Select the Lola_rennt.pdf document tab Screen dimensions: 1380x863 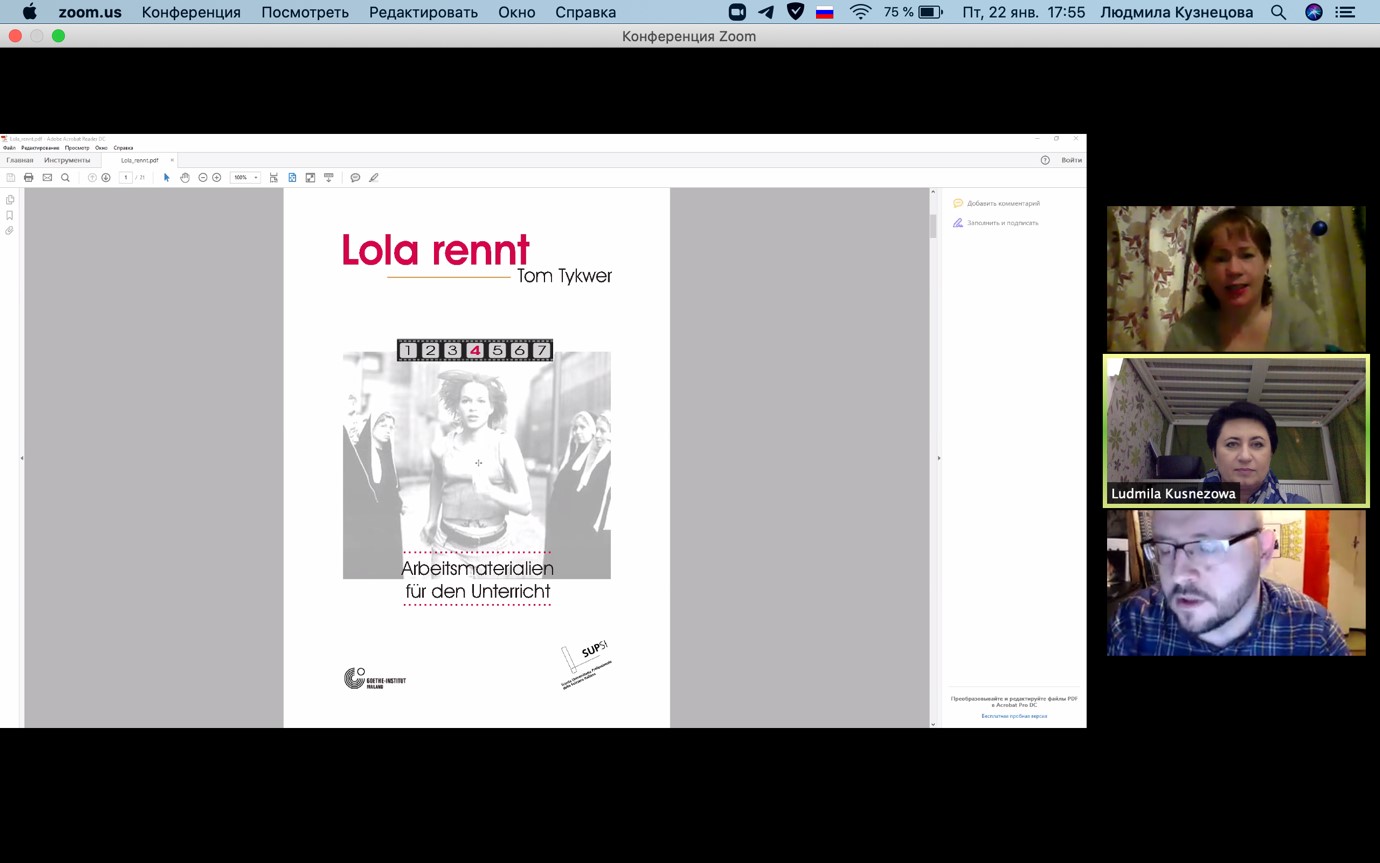[139, 160]
